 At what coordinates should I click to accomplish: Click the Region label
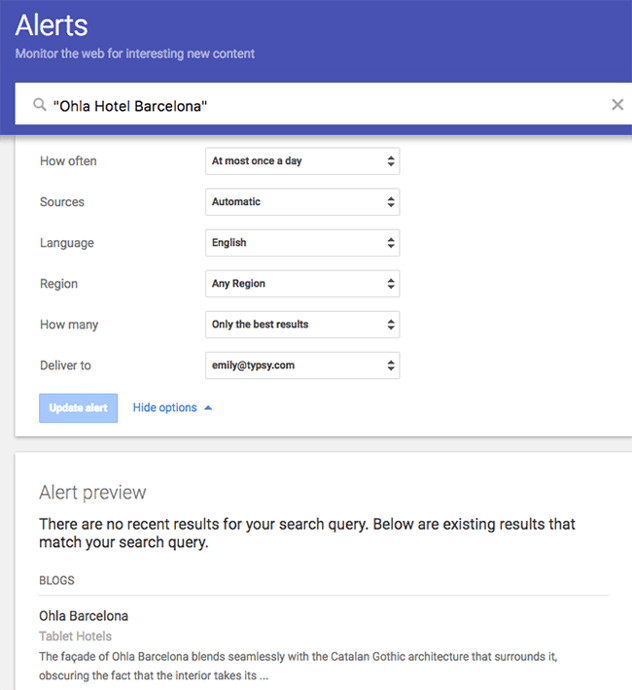(59, 284)
